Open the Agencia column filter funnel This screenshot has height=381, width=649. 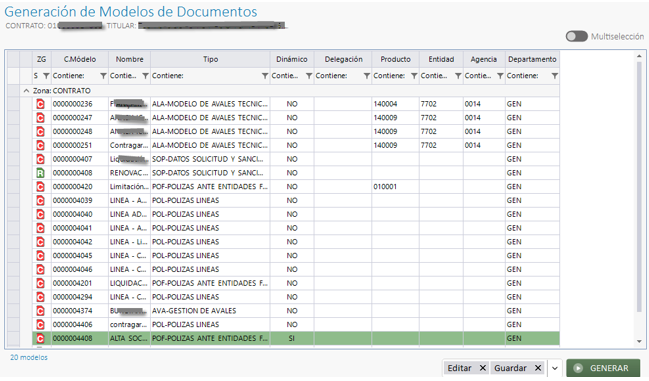500,76
